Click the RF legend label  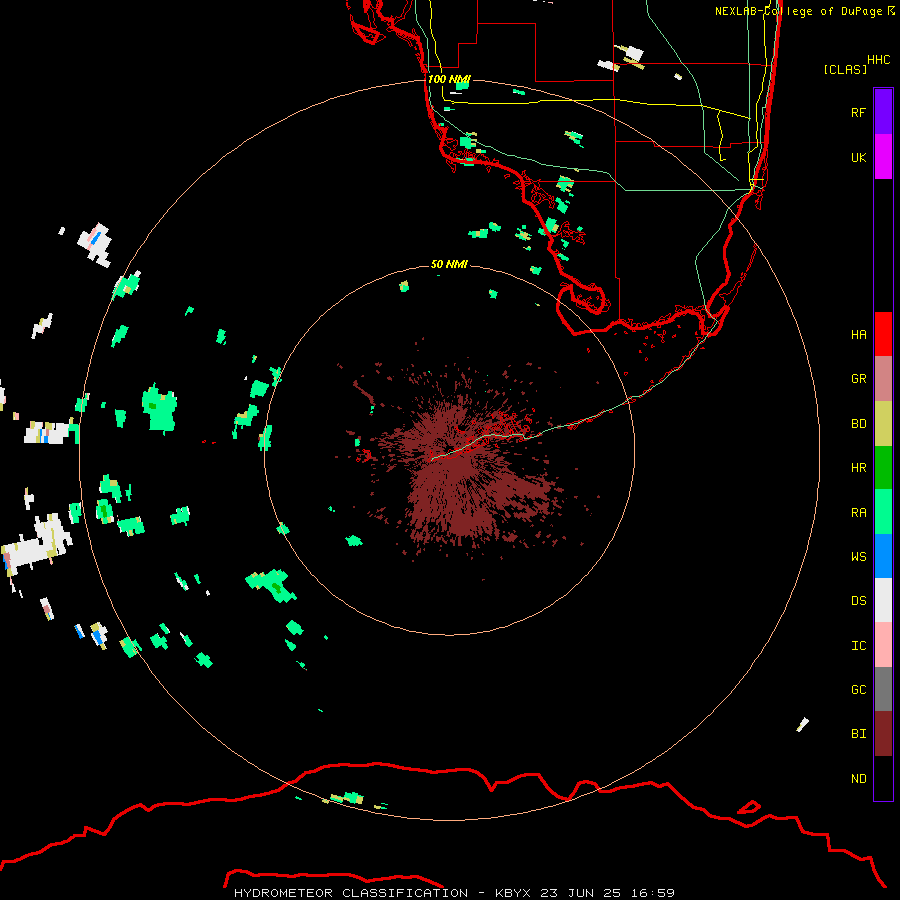pyautogui.click(x=858, y=112)
